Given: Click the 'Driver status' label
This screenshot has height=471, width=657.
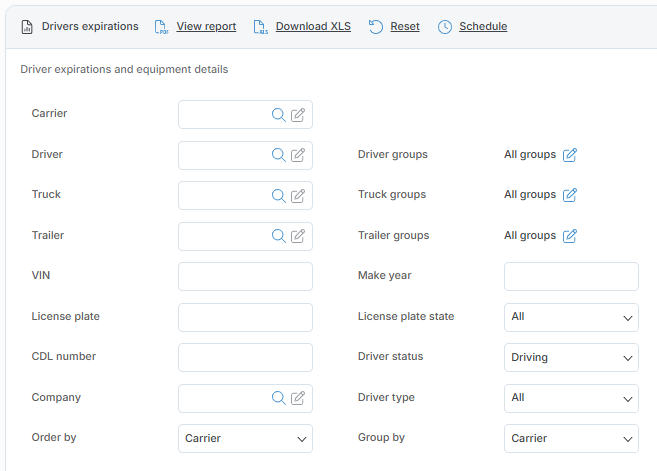Looking at the screenshot, I should [x=390, y=356].
